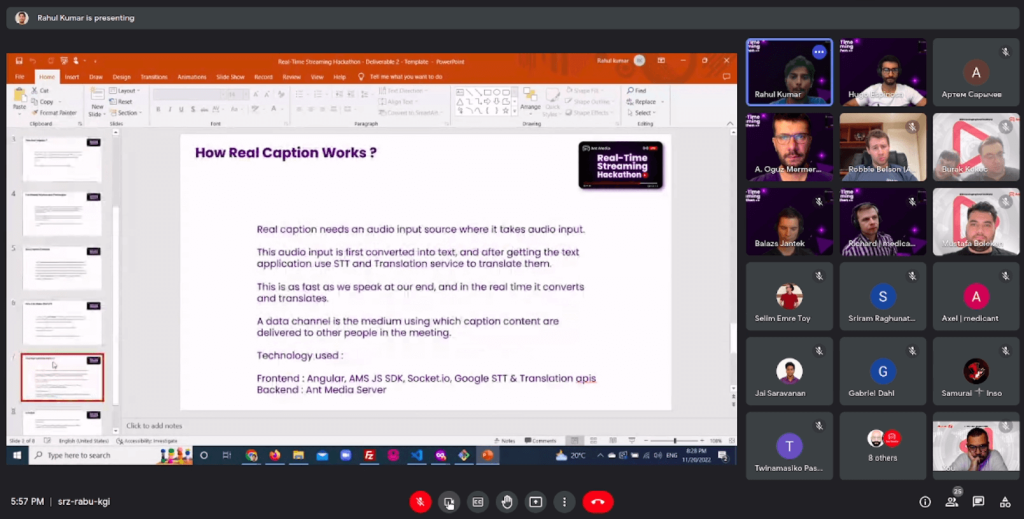The image size is (1024, 519).
Task: Open Firefox from the Windows taskbar
Action: (x=275, y=455)
